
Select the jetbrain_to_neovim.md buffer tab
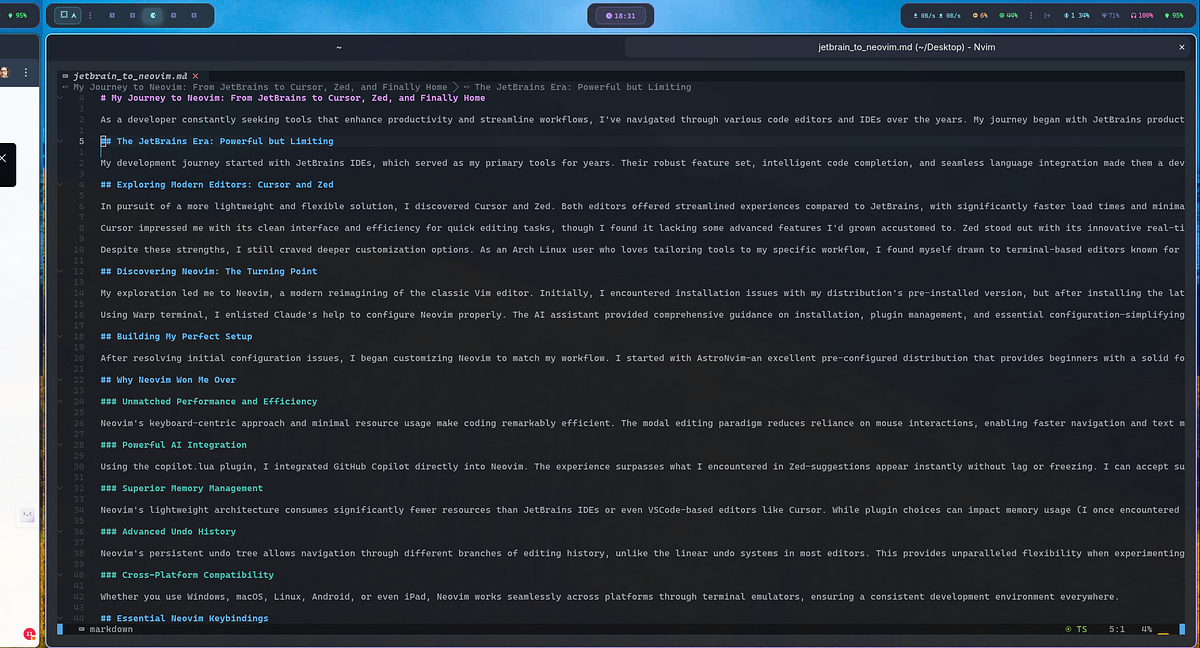[x=130, y=76]
